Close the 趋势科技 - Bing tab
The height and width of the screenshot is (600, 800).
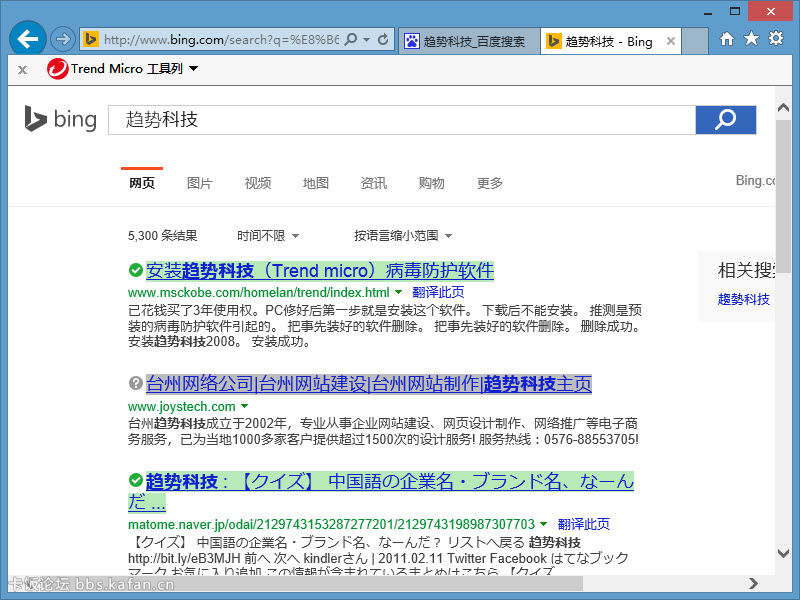[671, 41]
